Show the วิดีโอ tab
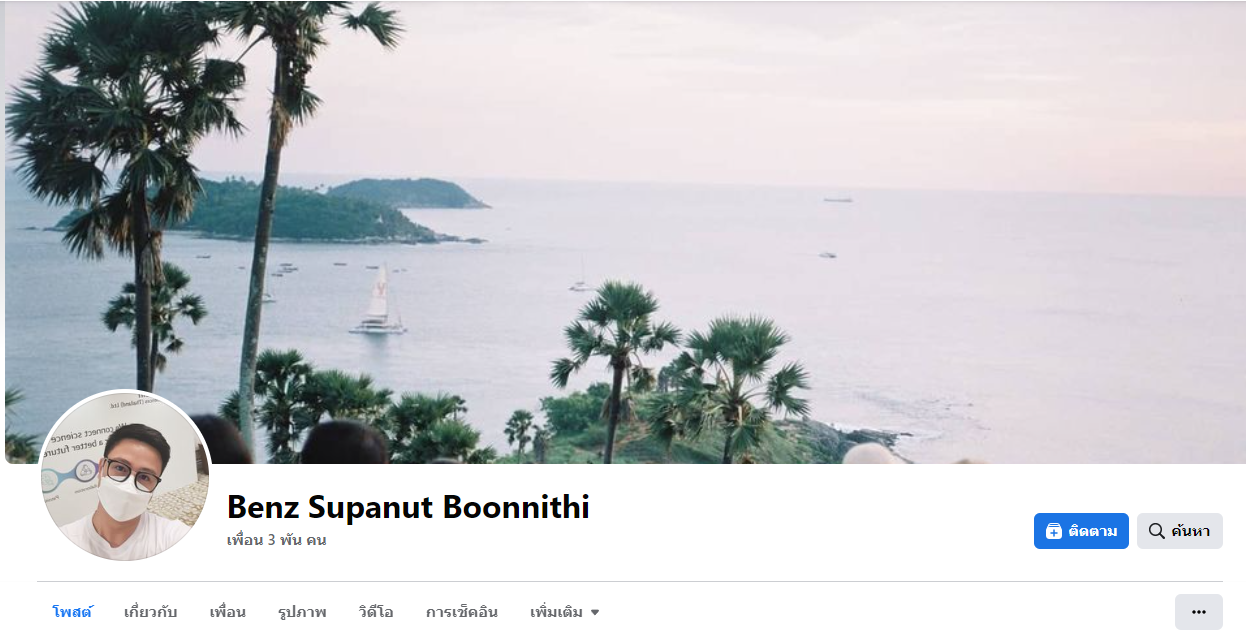Image resolution: width=1246 pixels, height=636 pixels. click(x=376, y=612)
